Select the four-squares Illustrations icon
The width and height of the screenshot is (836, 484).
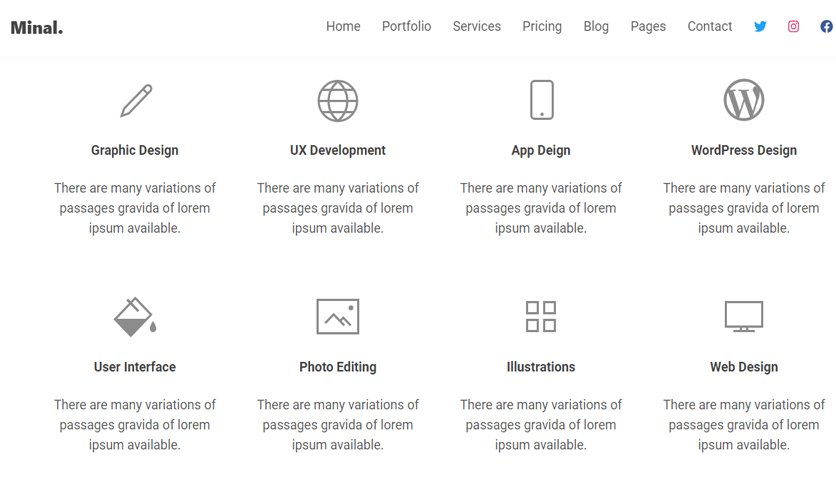(541, 317)
